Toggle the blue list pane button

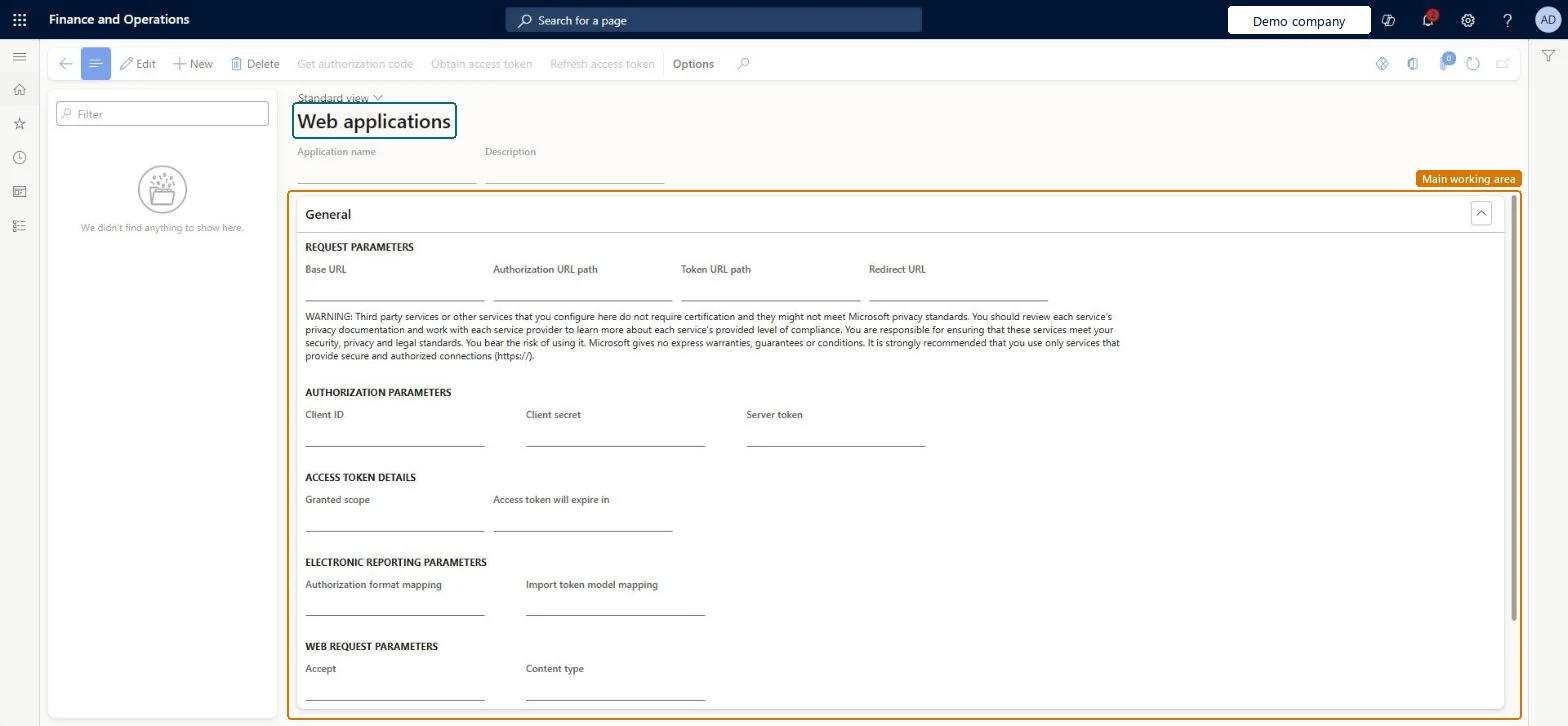click(x=96, y=64)
